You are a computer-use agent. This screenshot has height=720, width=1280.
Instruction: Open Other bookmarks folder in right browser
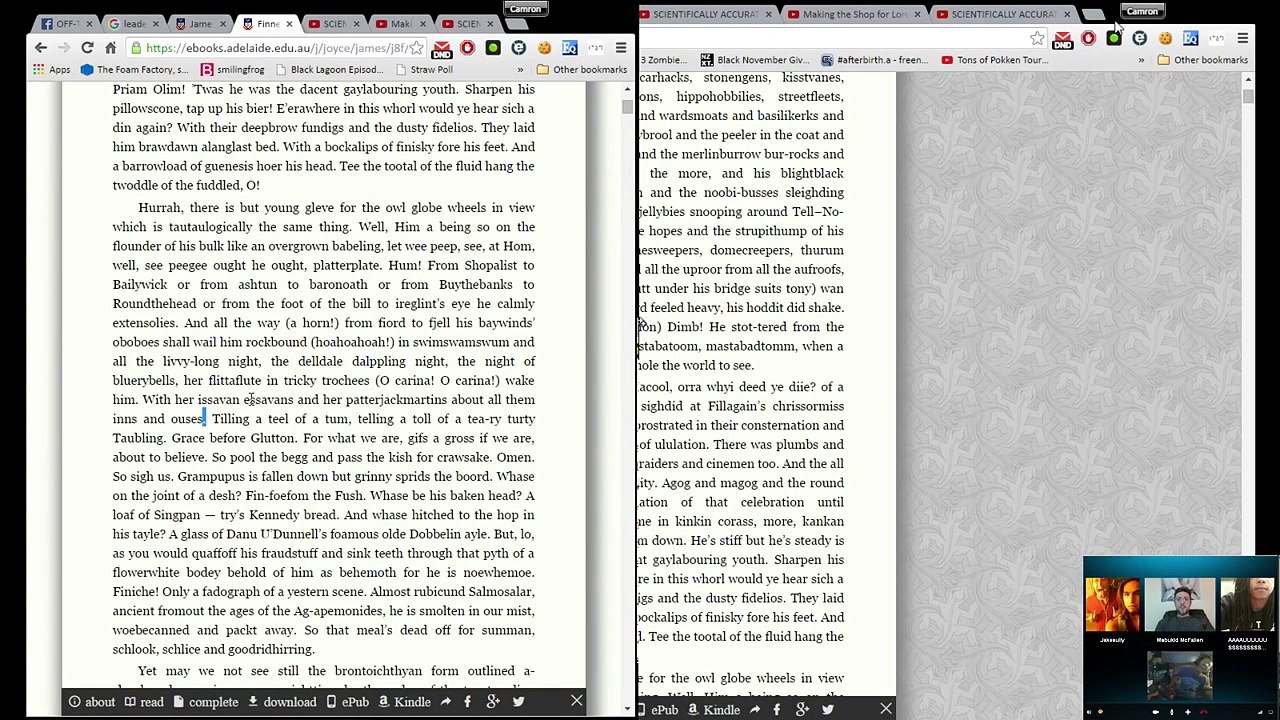pyautogui.click(x=1203, y=60)
